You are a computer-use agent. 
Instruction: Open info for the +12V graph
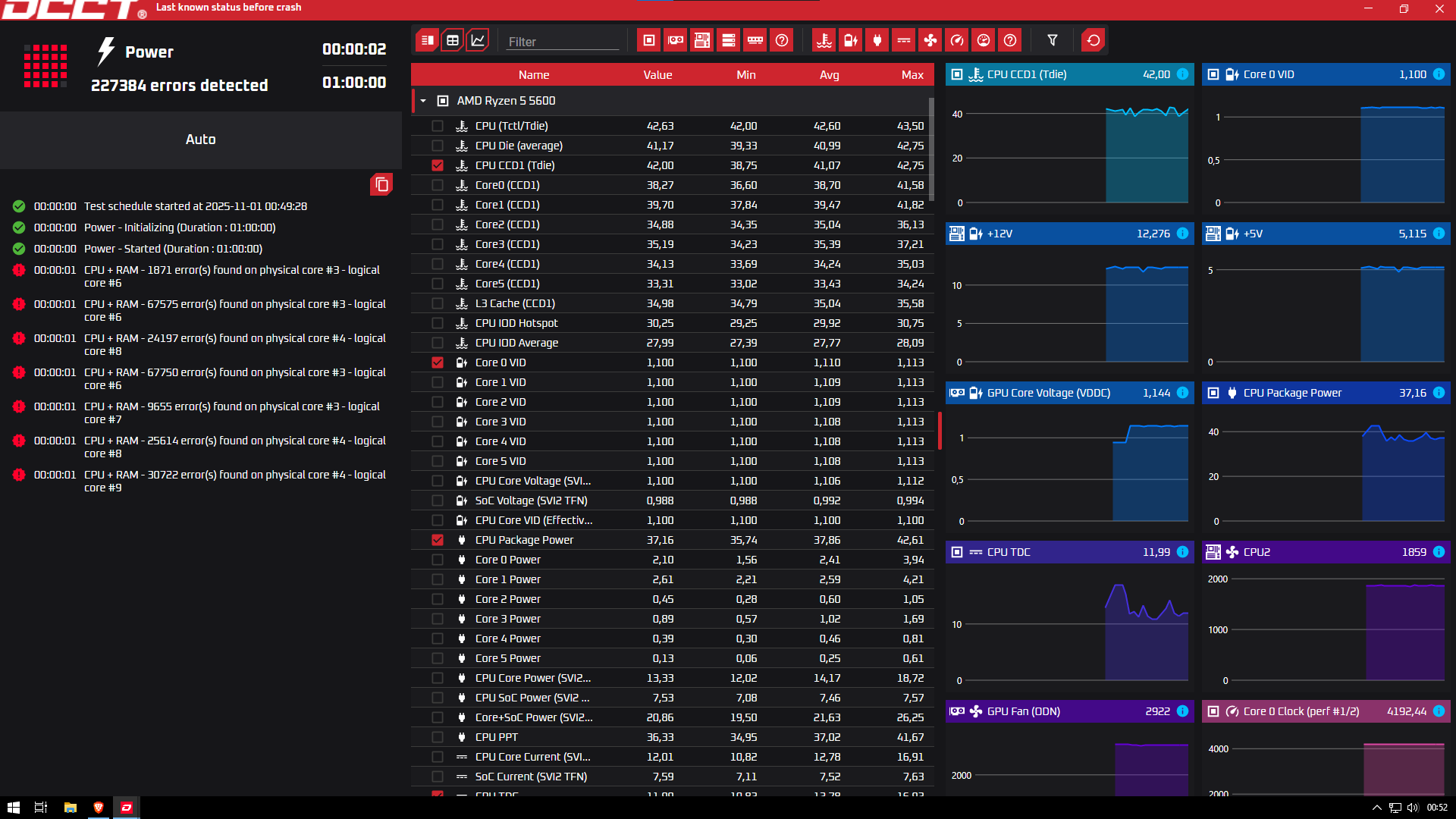[x=1182, y=234]
